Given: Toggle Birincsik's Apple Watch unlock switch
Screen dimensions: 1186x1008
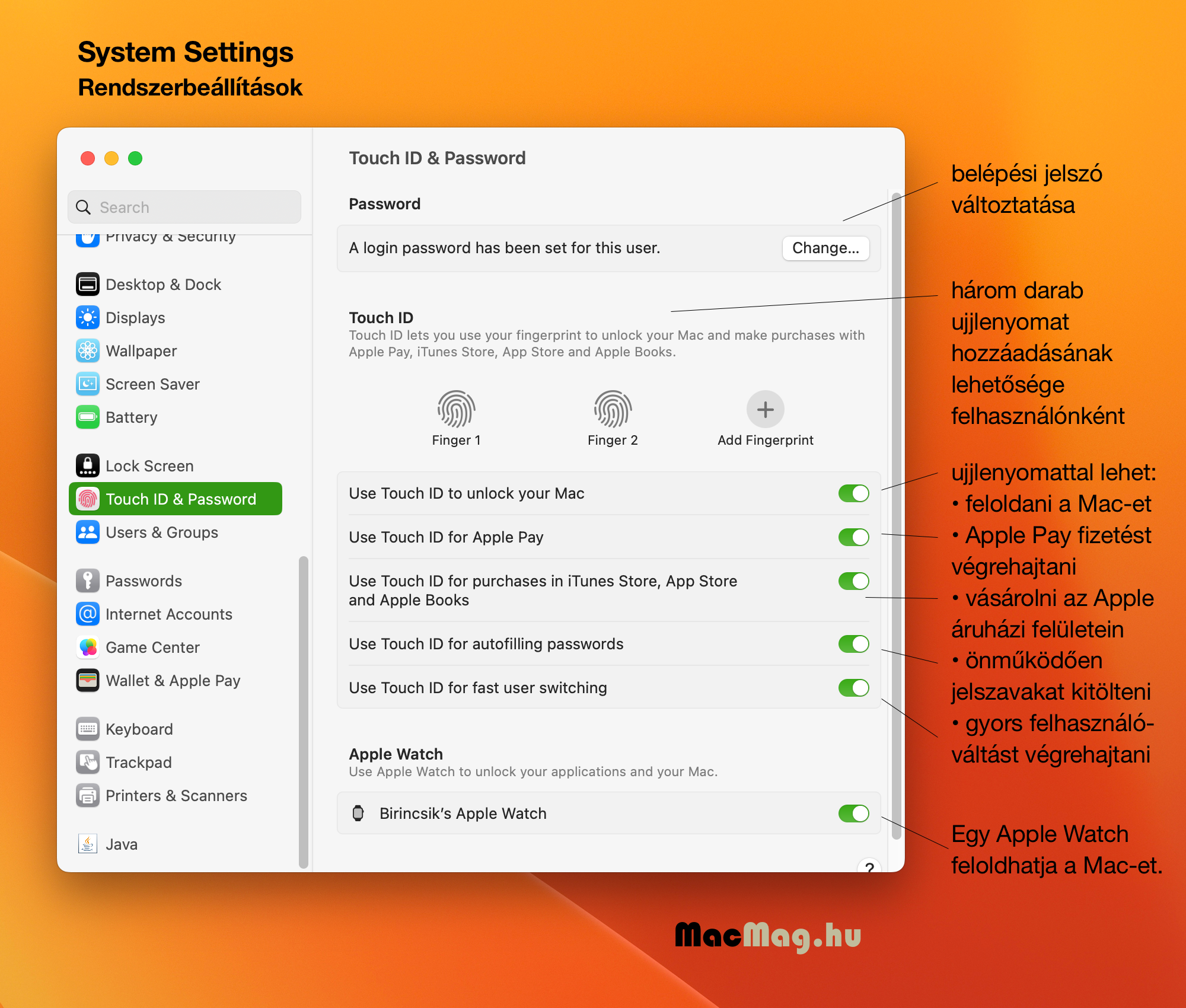Looking at the screenshot, I should coord(853,814).
